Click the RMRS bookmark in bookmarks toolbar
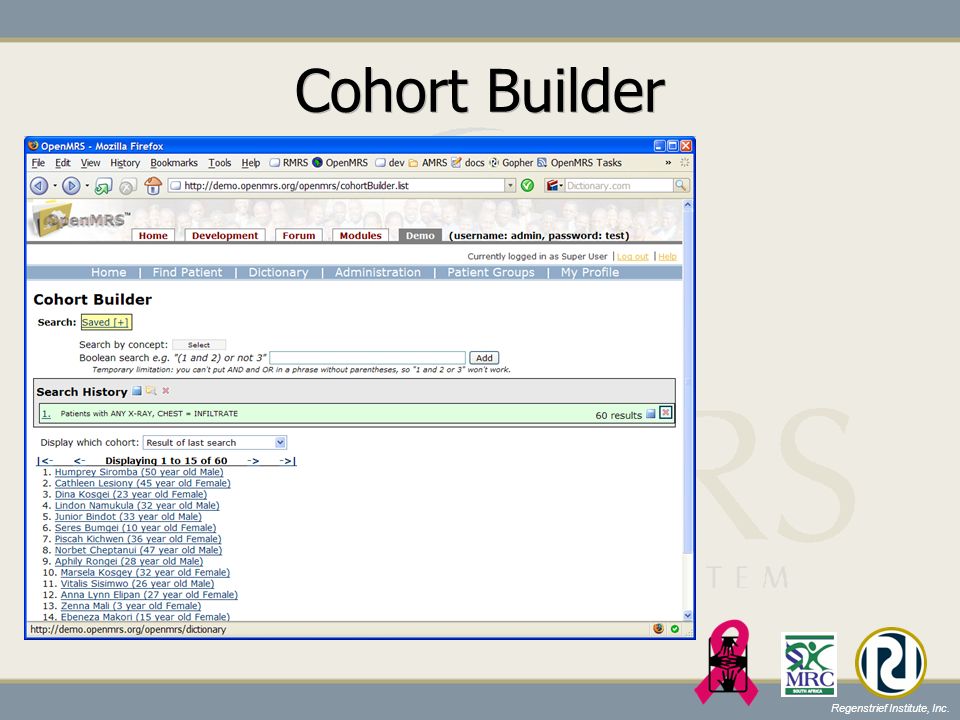This screenshot has height=720, width=960. [289, 163]
